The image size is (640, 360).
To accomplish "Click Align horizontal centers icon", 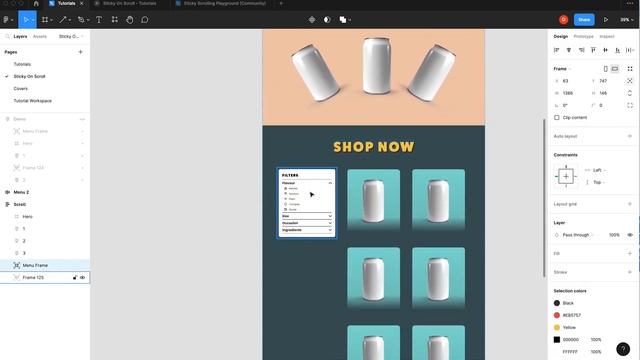I will (x=569, y=50).
